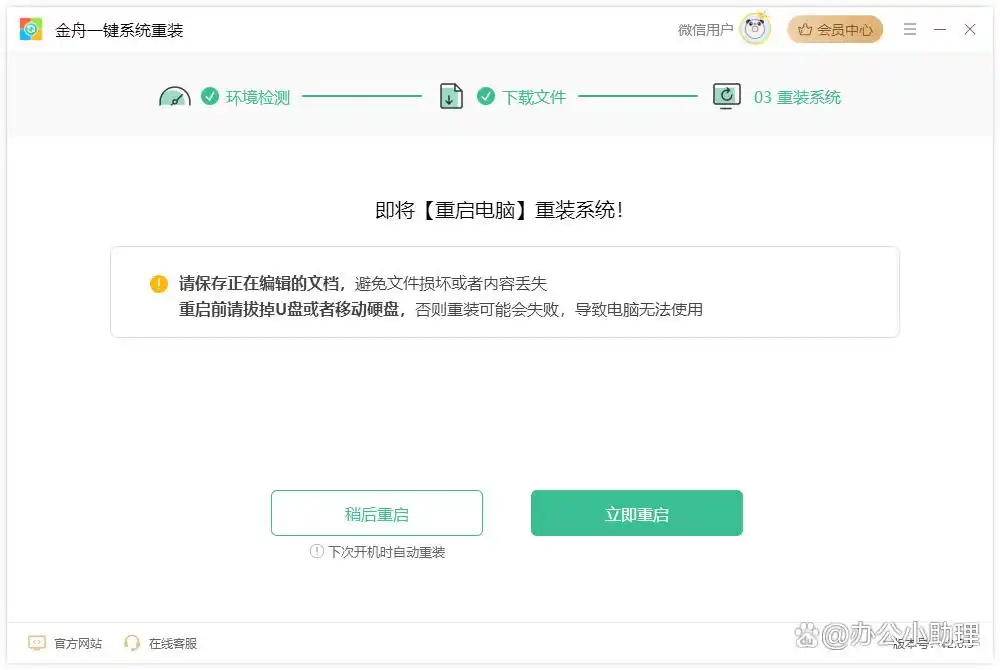
Task: Click the green progress line between steps
Action: pos(360,96)
